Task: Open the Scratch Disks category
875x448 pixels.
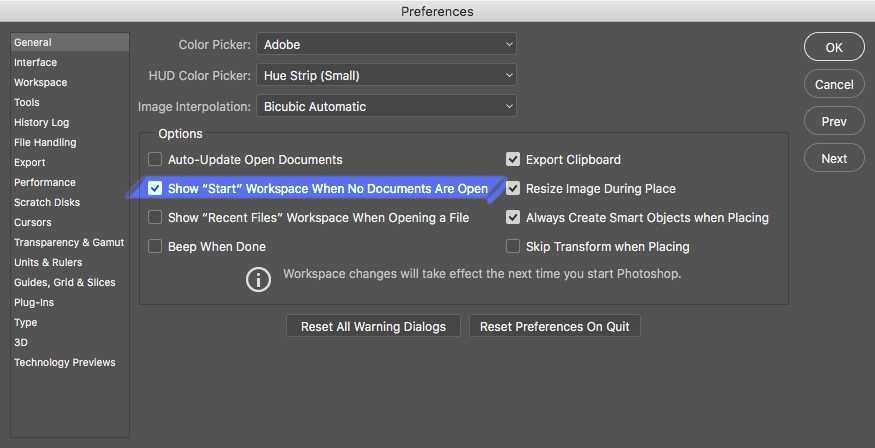Action: click(x=47, y=202)
